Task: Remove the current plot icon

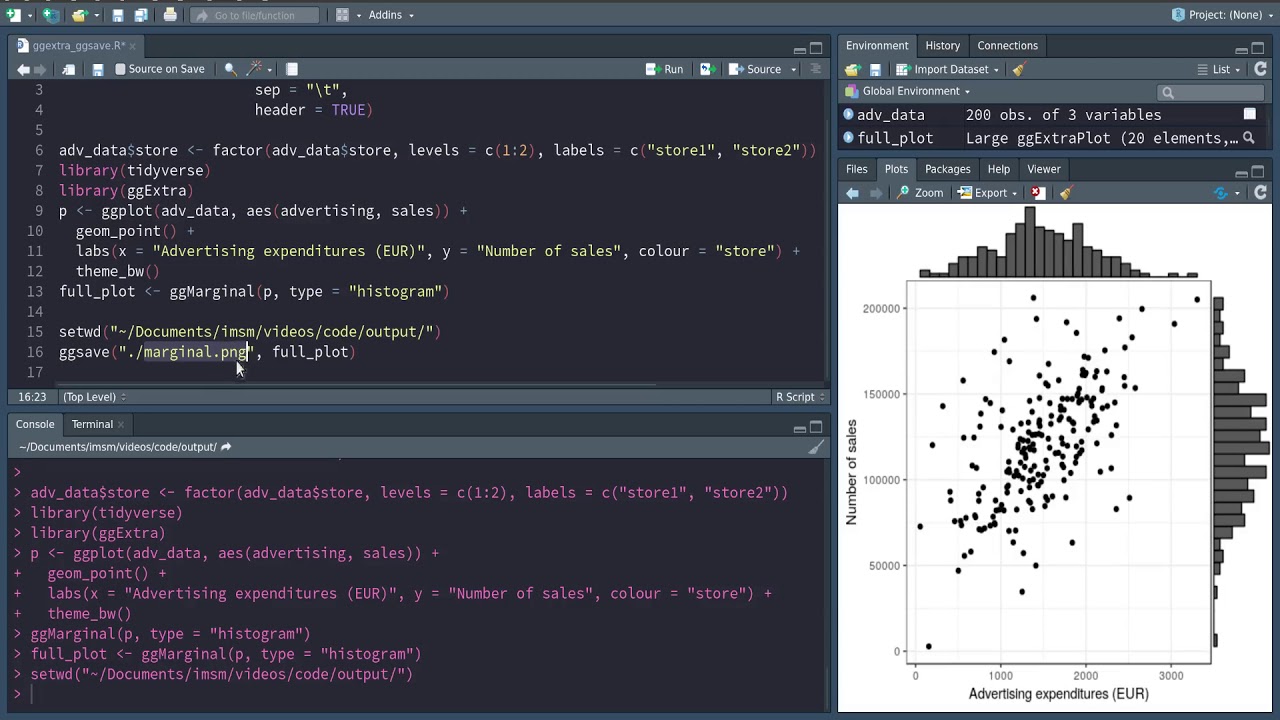Action: point(1038,193)
